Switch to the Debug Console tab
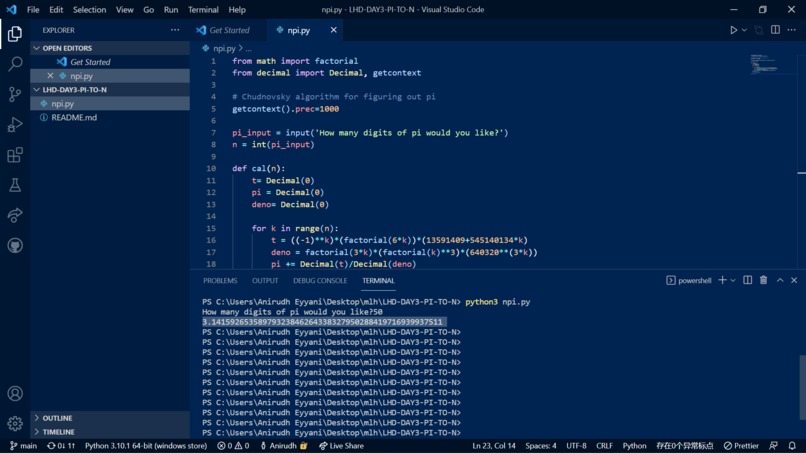806x453 pixels. (320, 280)
